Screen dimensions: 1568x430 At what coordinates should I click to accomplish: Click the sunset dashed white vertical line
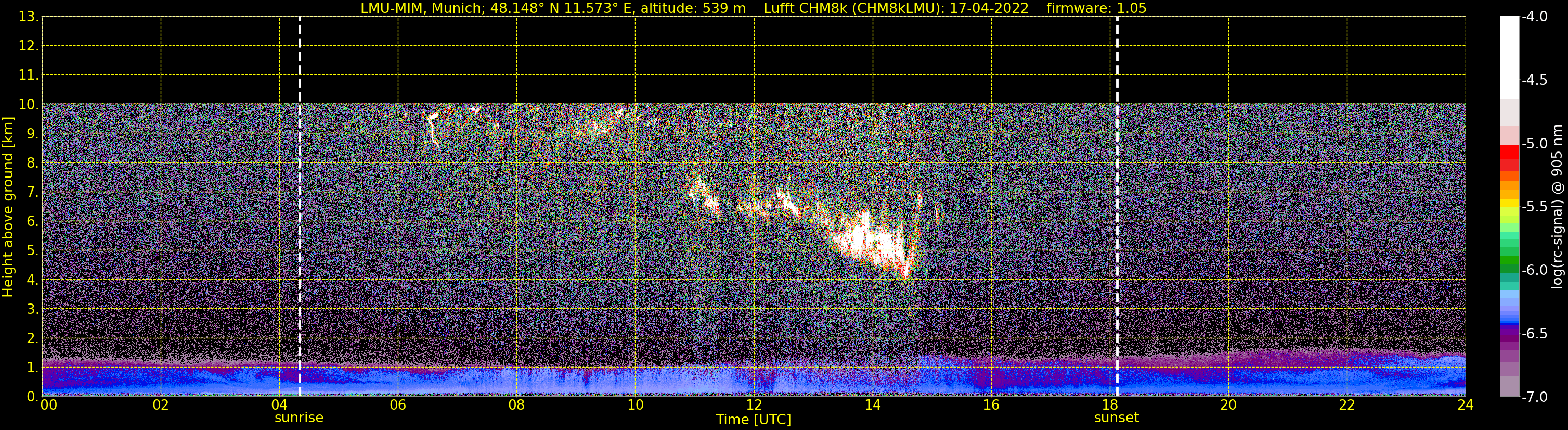tap(1117, 207)
